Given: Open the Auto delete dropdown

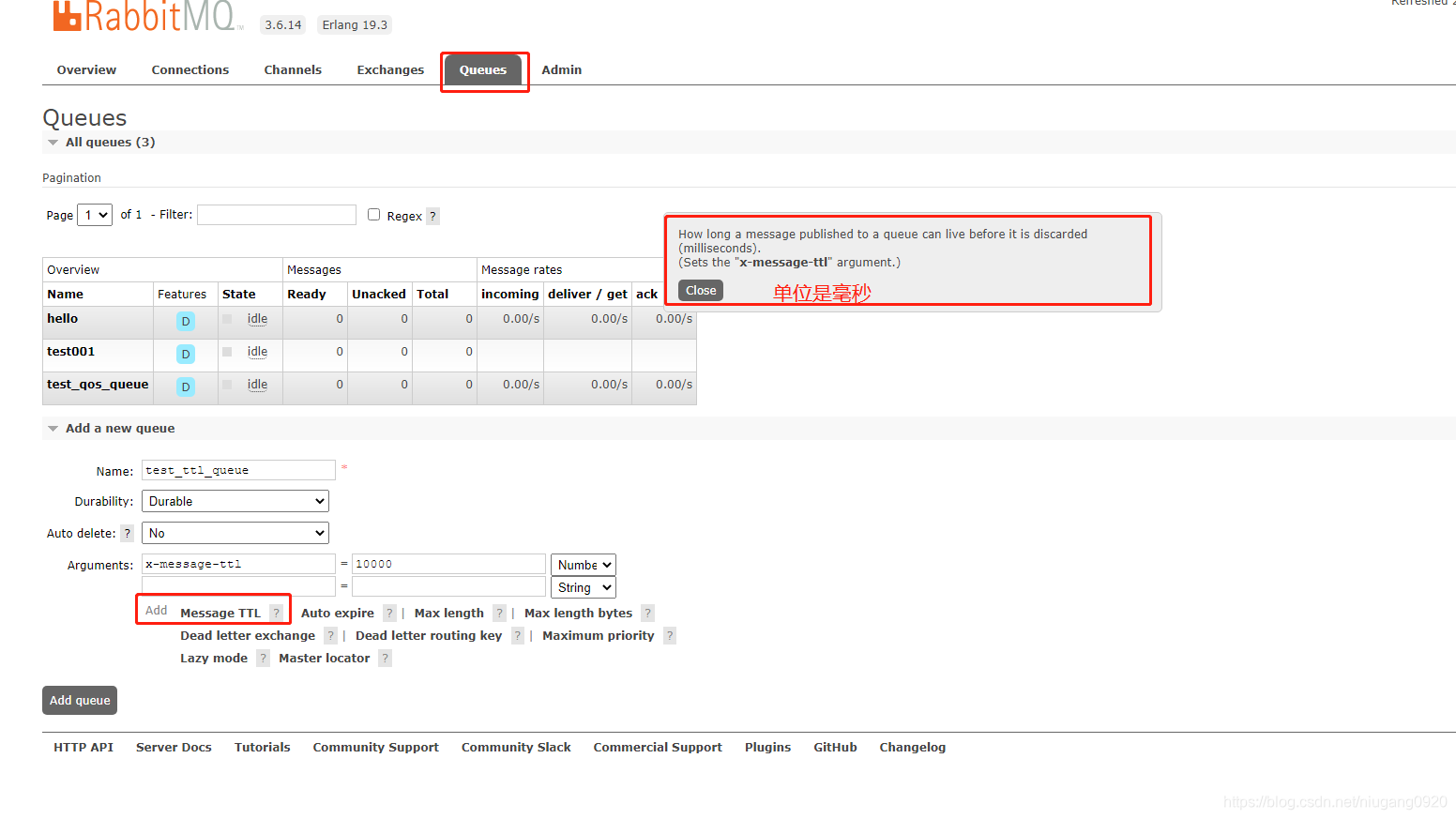Looking at the screenshot, I should click(x=235, y=533).
